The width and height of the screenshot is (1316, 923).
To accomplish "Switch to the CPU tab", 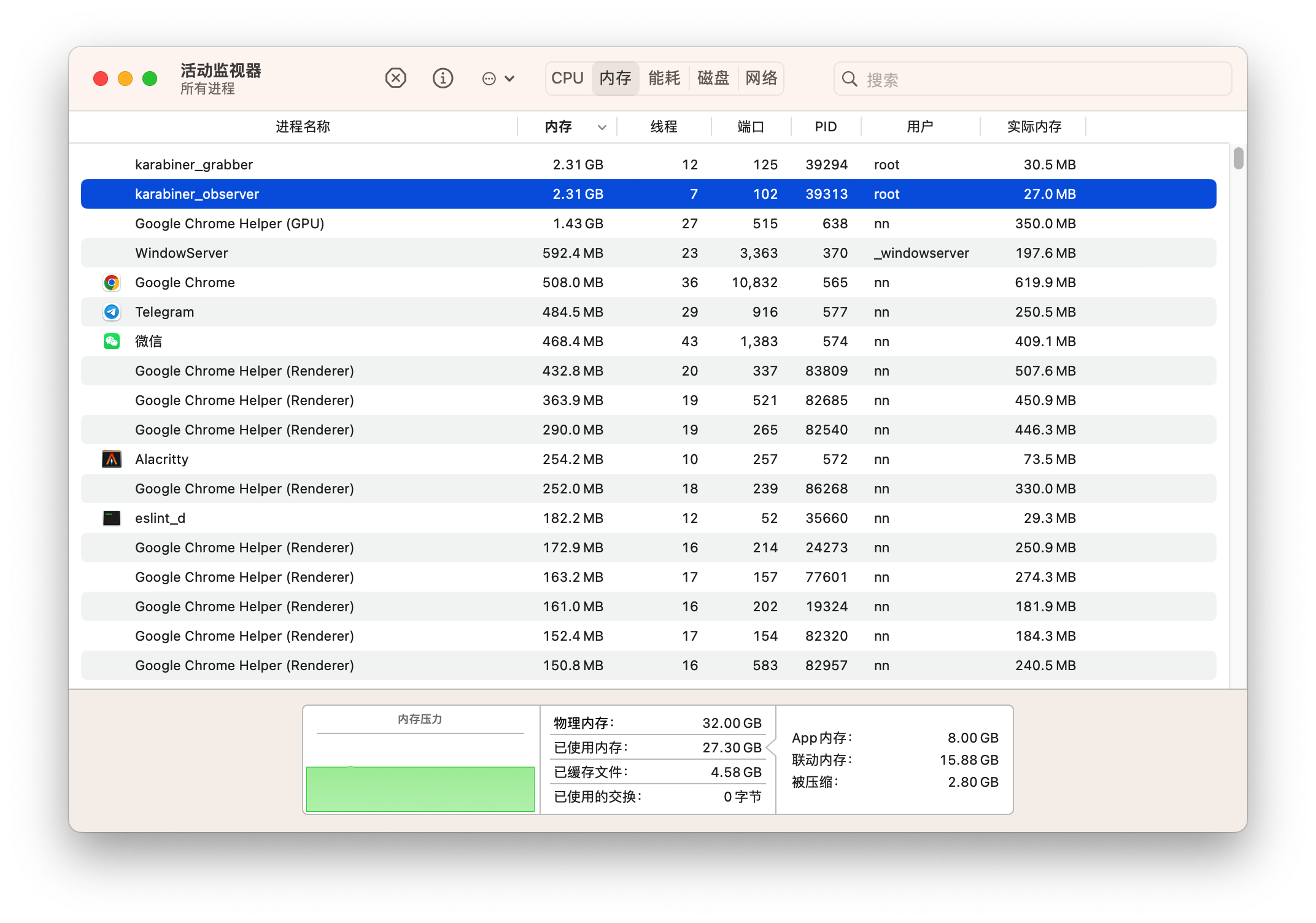I will [x=567, y=78].
